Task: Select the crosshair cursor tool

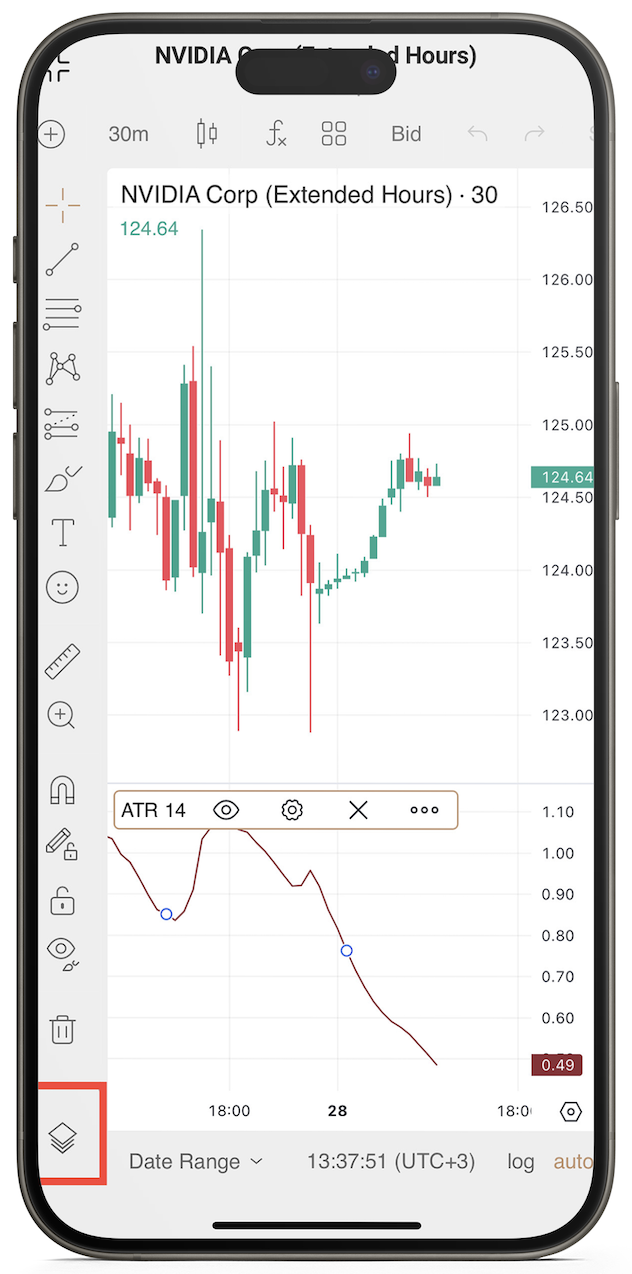Action: (62, 205)
